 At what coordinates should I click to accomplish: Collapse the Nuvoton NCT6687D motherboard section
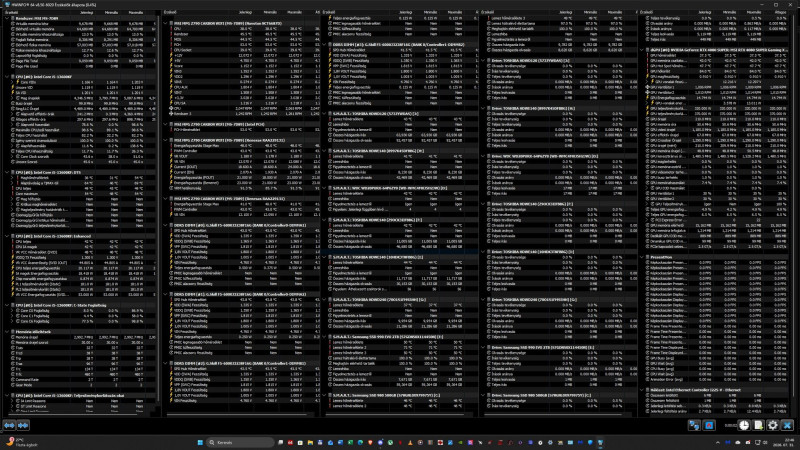(166, 23)
